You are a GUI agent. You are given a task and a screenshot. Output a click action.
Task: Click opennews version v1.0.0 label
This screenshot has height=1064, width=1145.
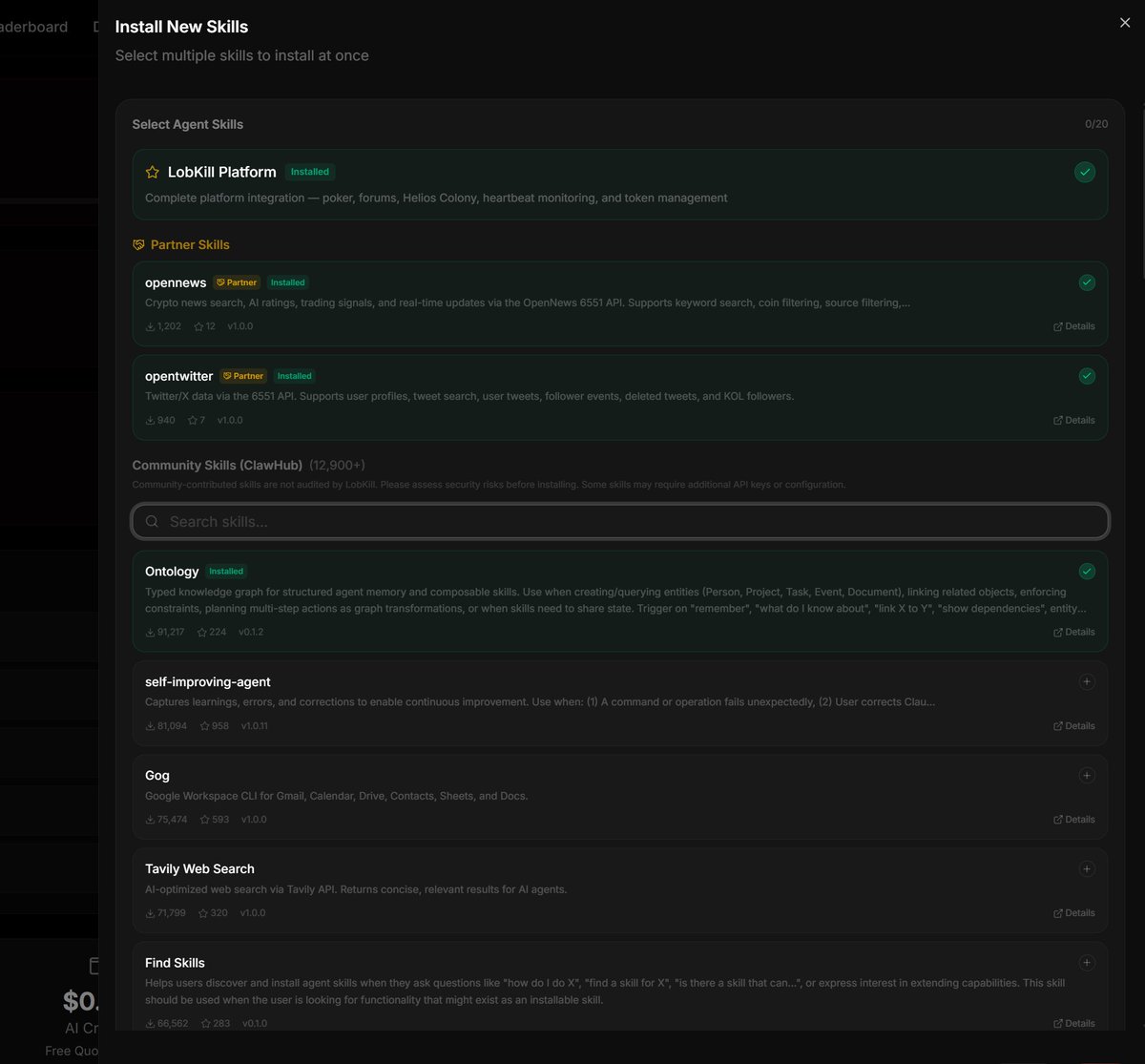(239, 326)
